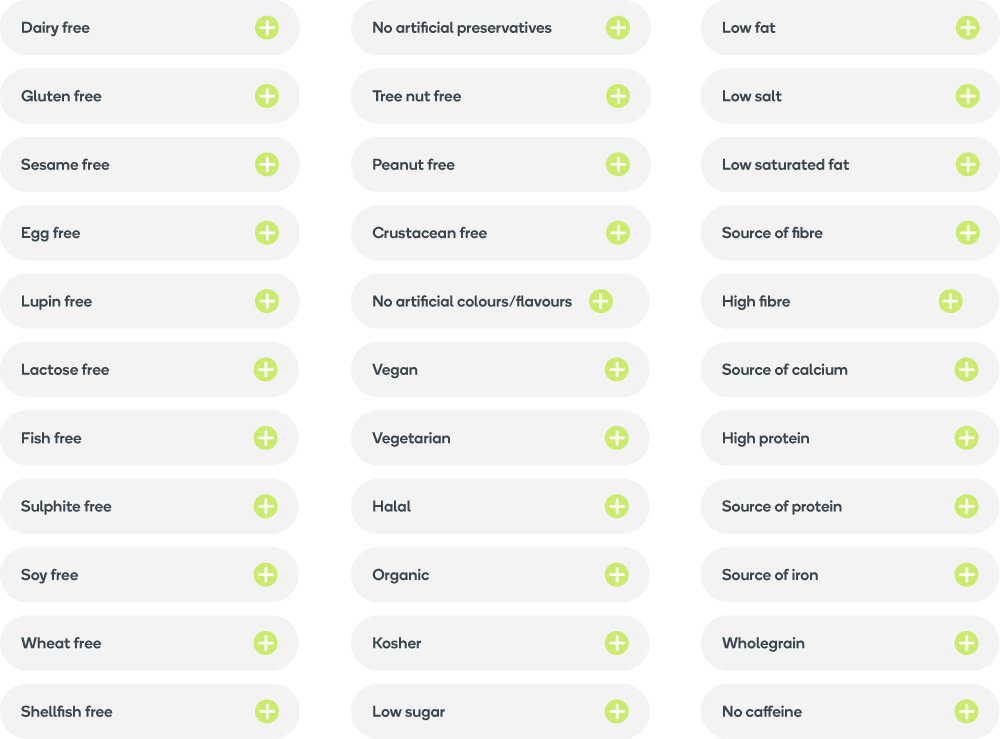This screenshot has width=1000, height=739.
Task: Select the Vegetarian filter chip
Action: [x=617, y=438]
